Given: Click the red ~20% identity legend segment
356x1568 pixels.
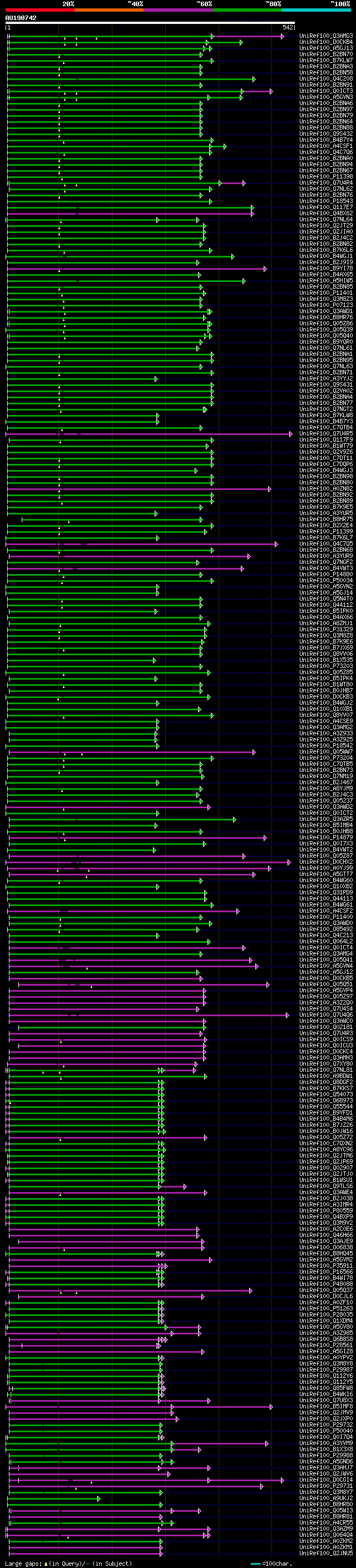Looking at the screenshot, I should tap(40, 11).
